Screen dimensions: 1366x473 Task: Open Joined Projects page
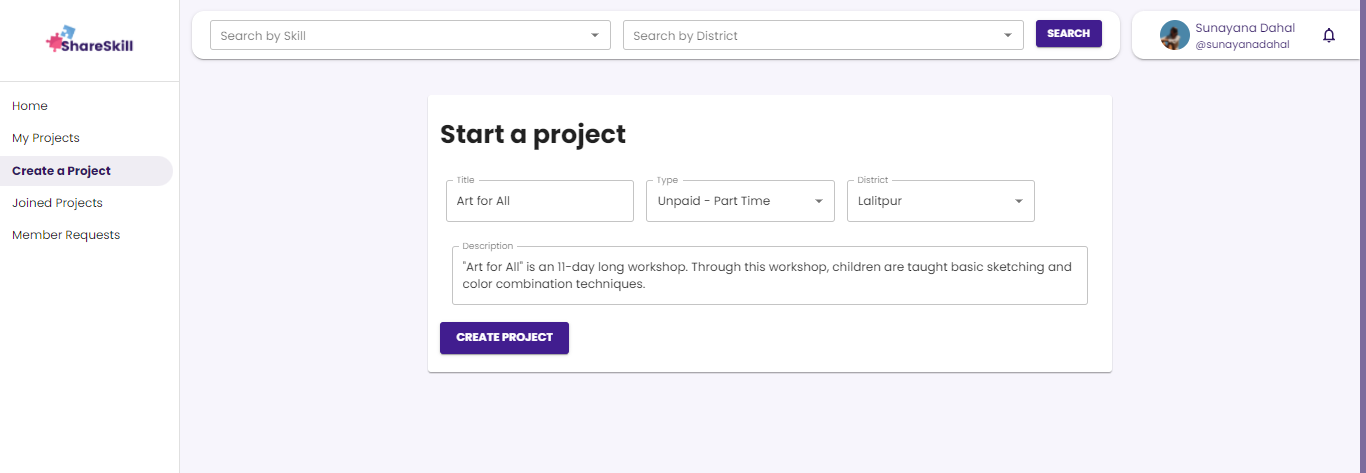tap(57, 203)
